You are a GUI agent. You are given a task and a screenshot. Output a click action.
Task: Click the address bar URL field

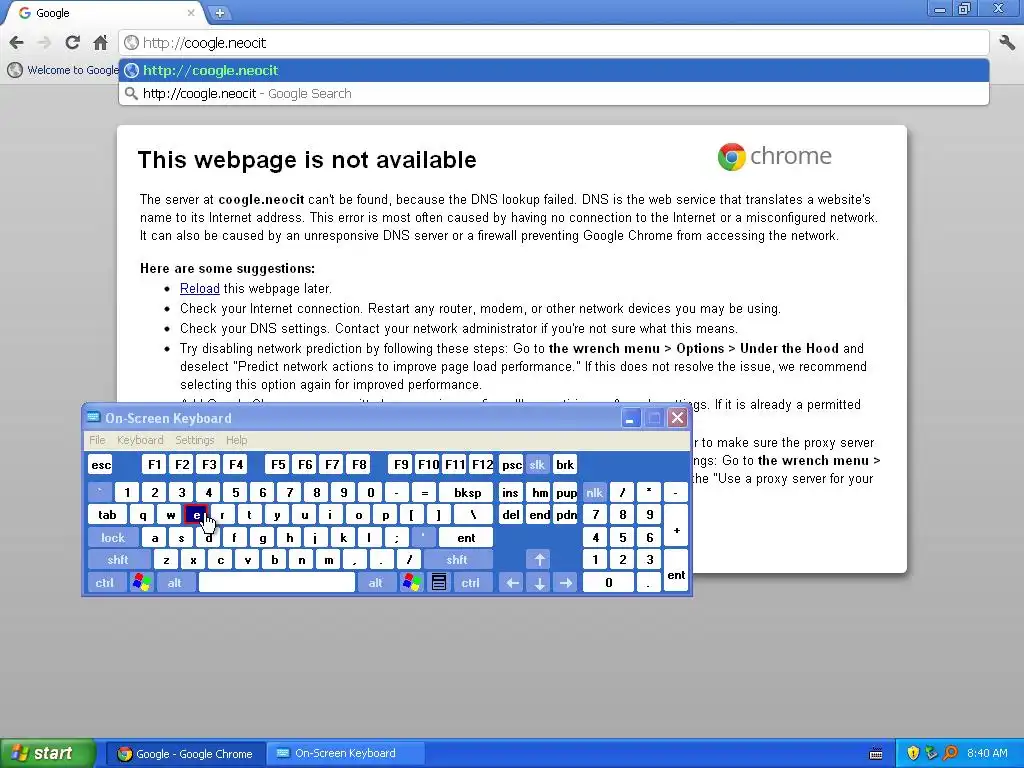(x=554, y=43)
